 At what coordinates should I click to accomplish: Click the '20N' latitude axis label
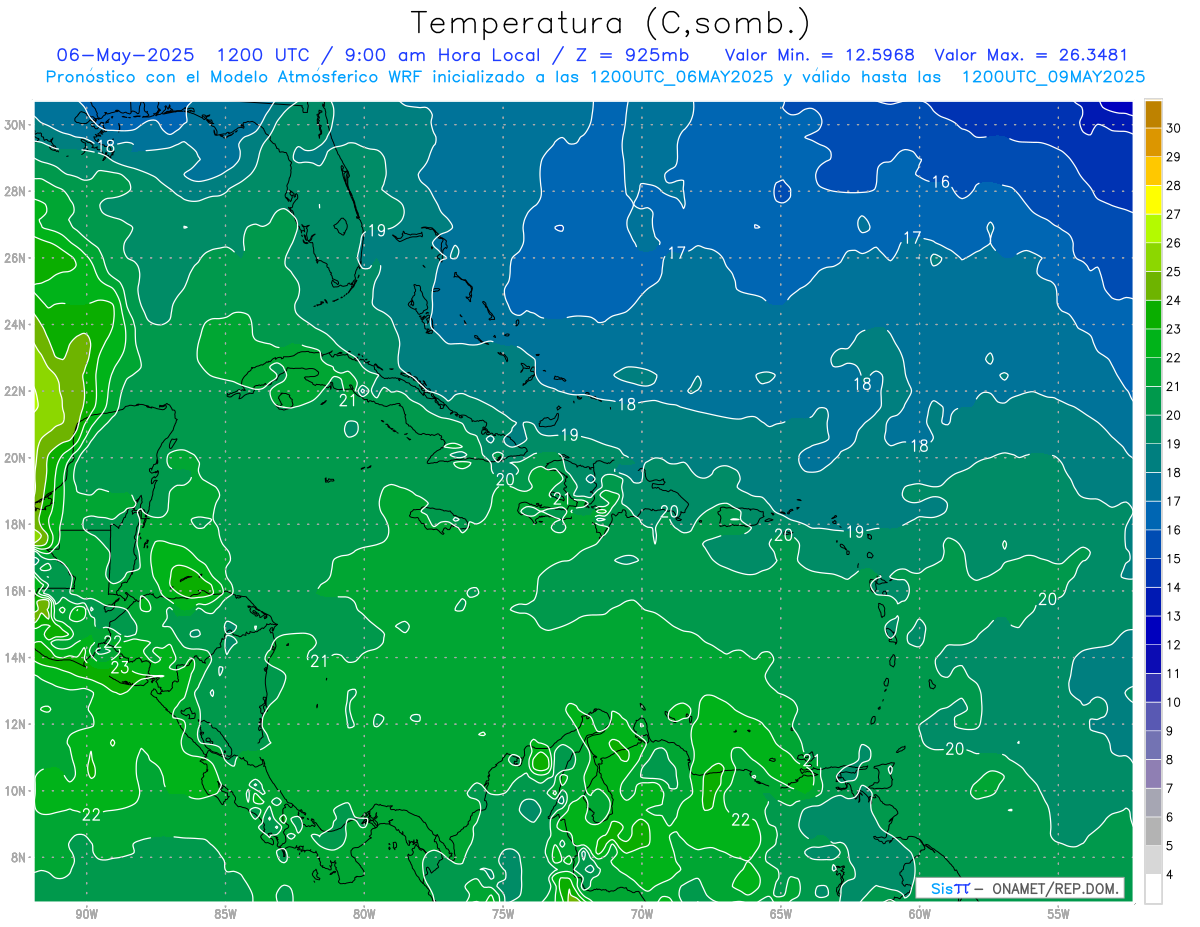click(15, 458)
